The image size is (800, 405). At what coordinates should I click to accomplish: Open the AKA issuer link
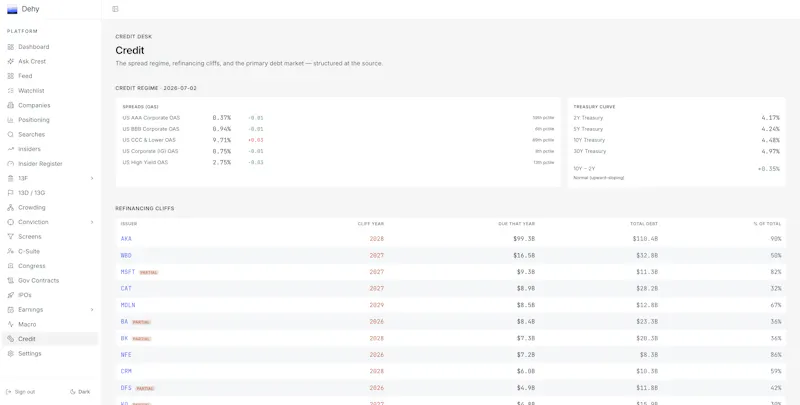126,239
